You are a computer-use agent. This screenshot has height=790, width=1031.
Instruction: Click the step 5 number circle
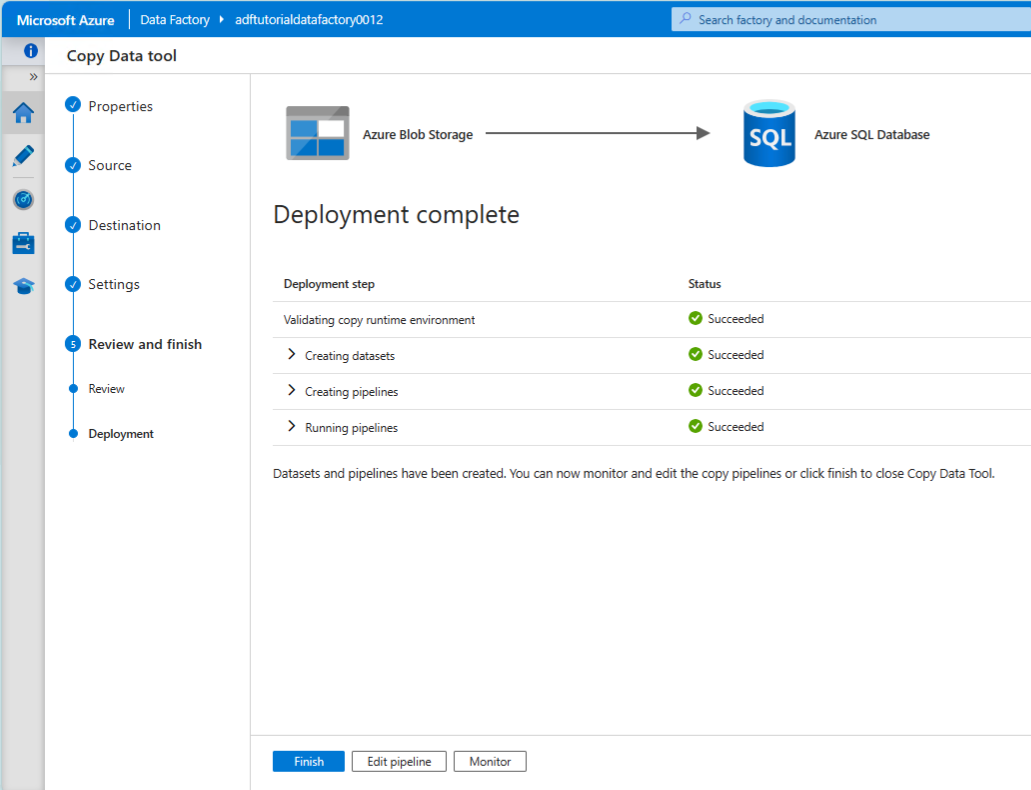[73, 343]
